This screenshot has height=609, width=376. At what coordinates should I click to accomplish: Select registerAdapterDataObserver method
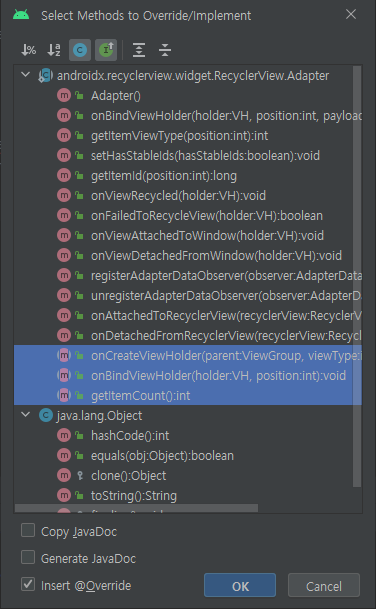(188, 275)
